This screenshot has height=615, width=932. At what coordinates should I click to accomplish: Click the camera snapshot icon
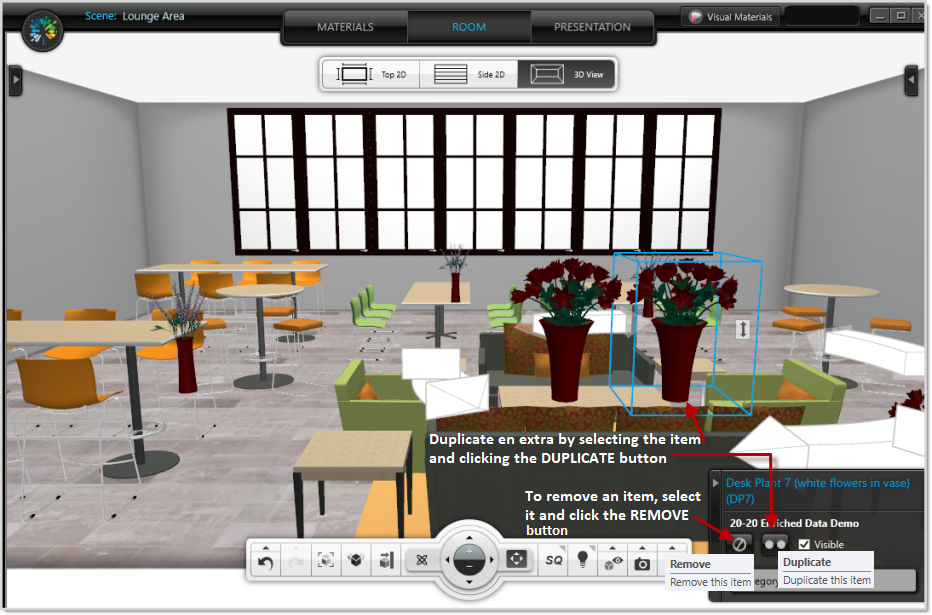[x=642, y=564]
